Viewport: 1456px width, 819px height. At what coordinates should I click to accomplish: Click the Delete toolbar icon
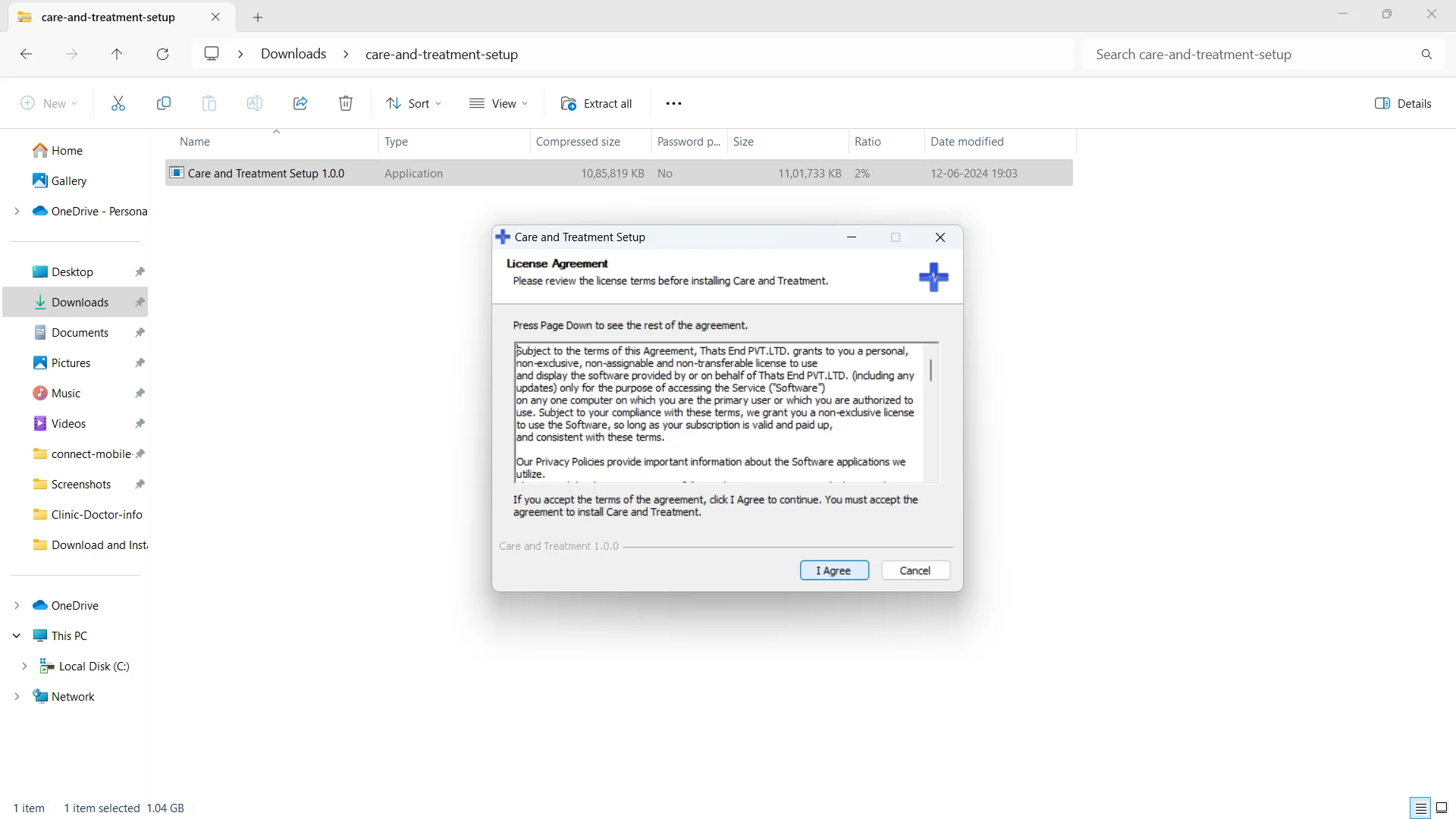[x=346, y=103]
